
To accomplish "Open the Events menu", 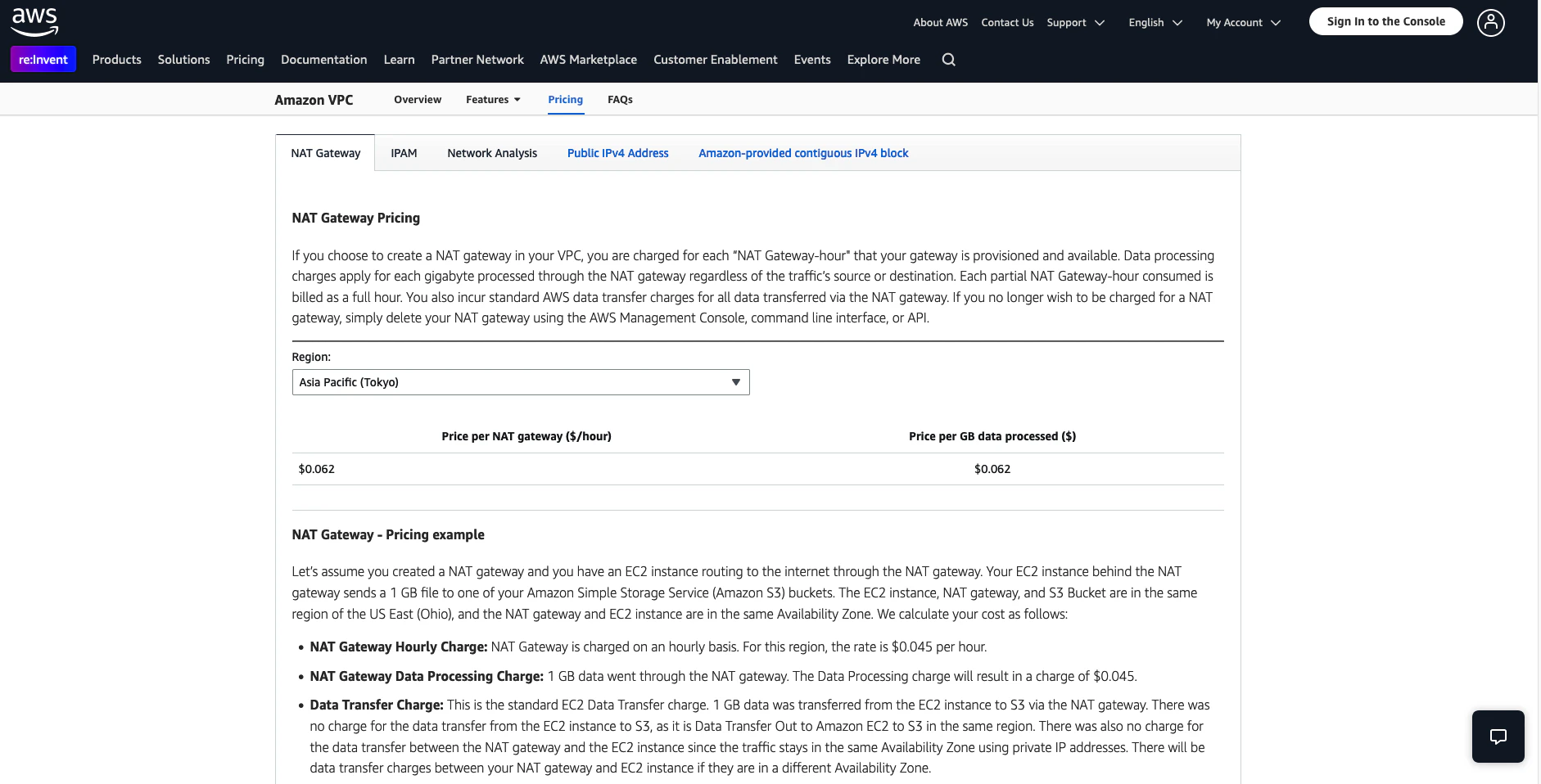I will coord(812,60).
